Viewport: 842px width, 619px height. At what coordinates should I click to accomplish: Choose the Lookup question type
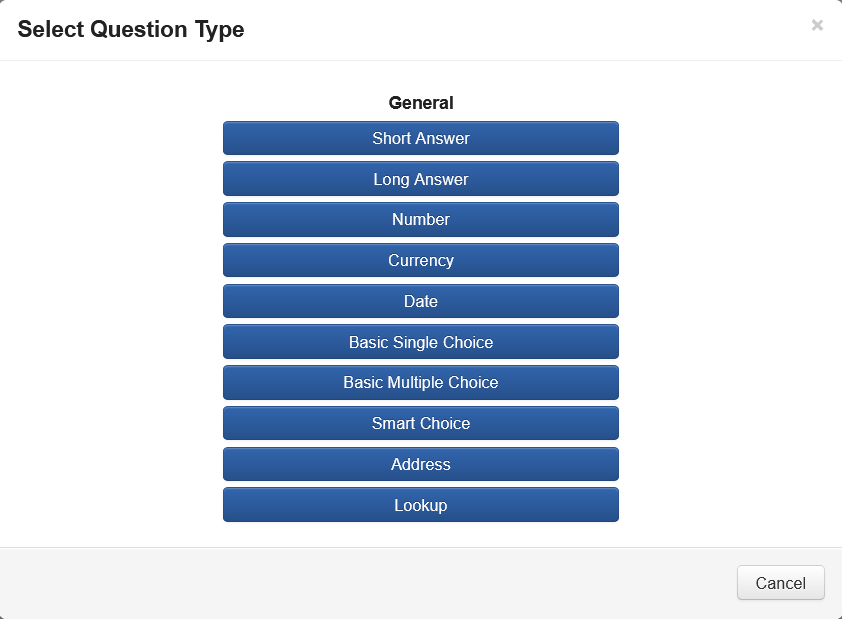click(420, 505)
